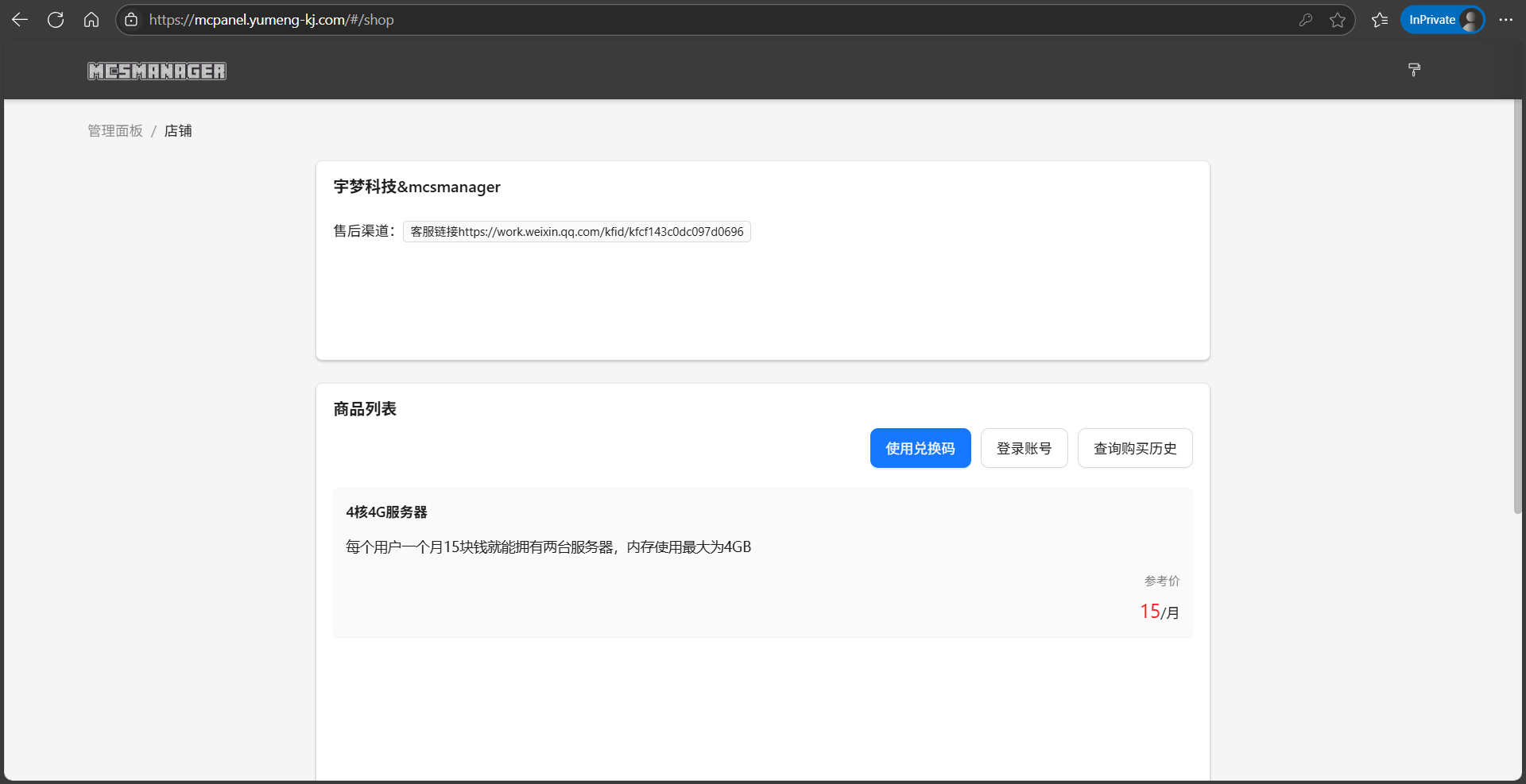The width and height of the screenshot is (1526, 784).
Task: Open the 客服链接 support link tag
Action: click(576, 232)
